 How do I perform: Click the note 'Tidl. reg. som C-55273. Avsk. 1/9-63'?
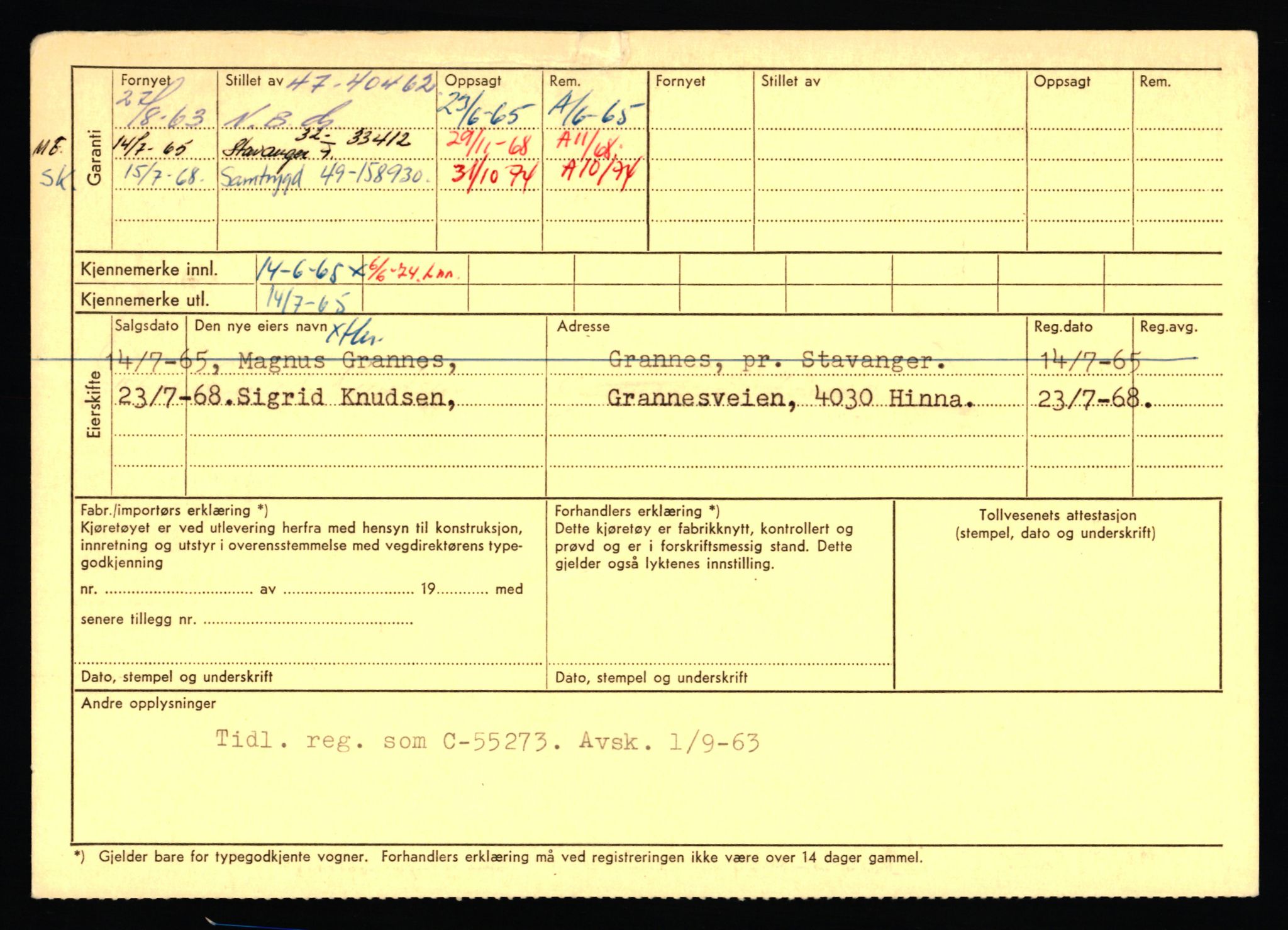click(487, 740)
